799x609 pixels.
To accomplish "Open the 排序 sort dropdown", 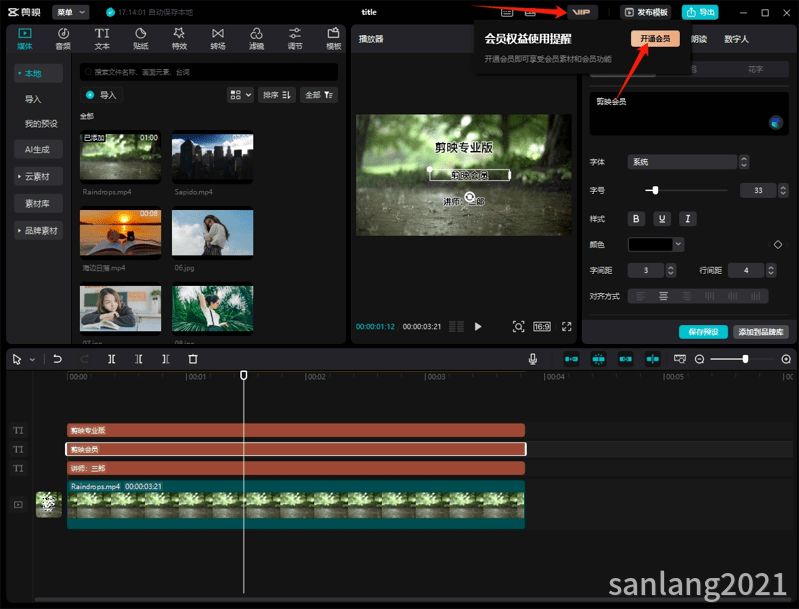I will pyautogui.click(x=277, y=95).
